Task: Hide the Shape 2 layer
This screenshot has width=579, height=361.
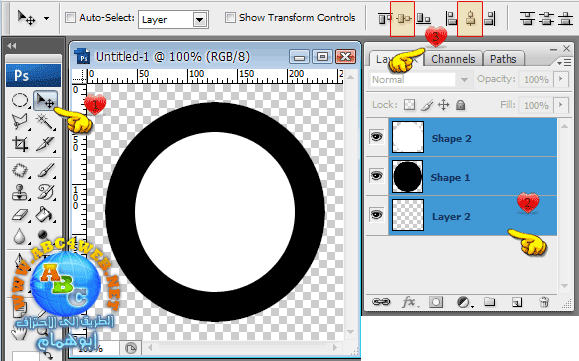Action: (x=376, y=137)
